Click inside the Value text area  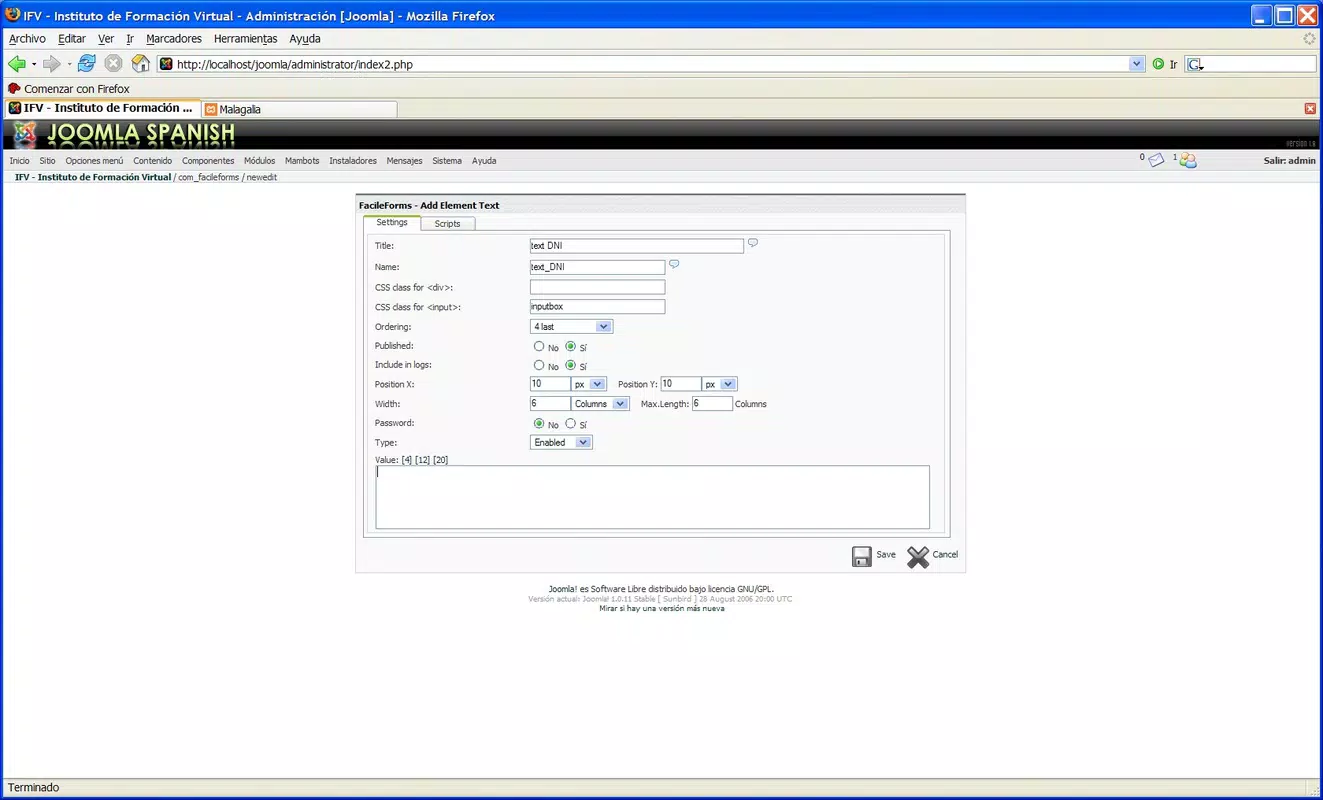click(x=652, y=497)
